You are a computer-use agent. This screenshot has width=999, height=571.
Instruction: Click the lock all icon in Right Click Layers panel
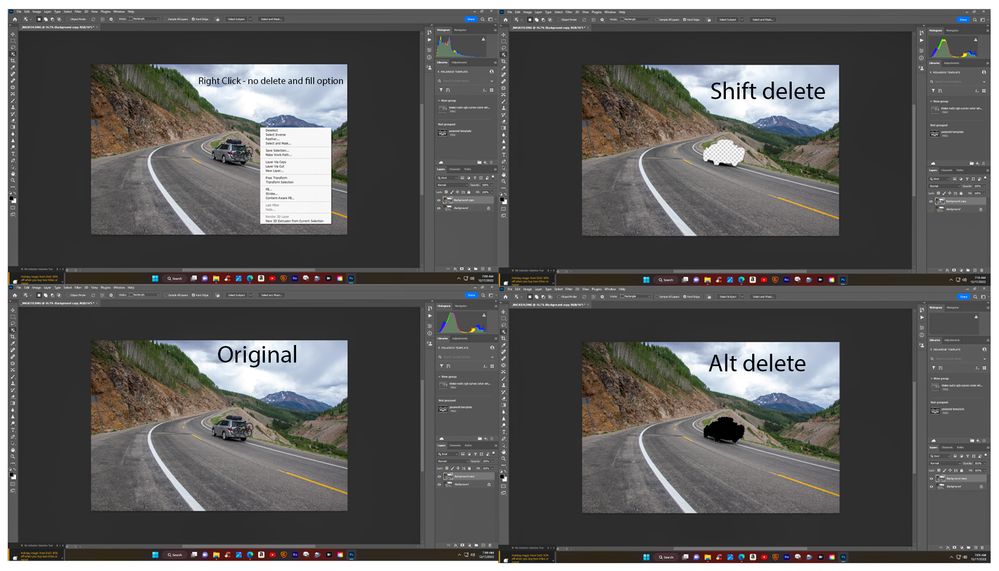(x=469, y=192)
